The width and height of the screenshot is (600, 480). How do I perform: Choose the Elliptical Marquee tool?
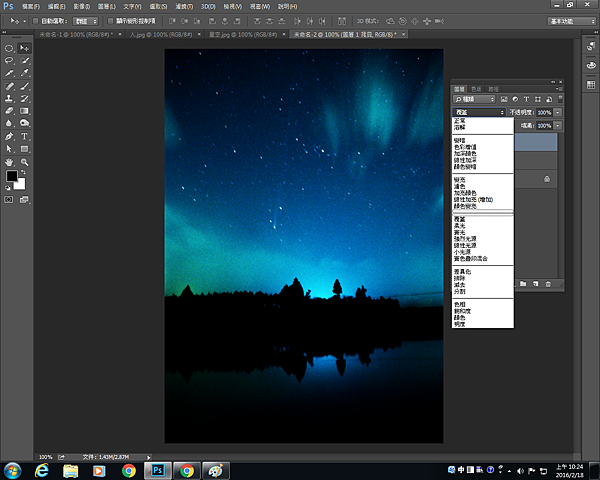tap(9, 48)
